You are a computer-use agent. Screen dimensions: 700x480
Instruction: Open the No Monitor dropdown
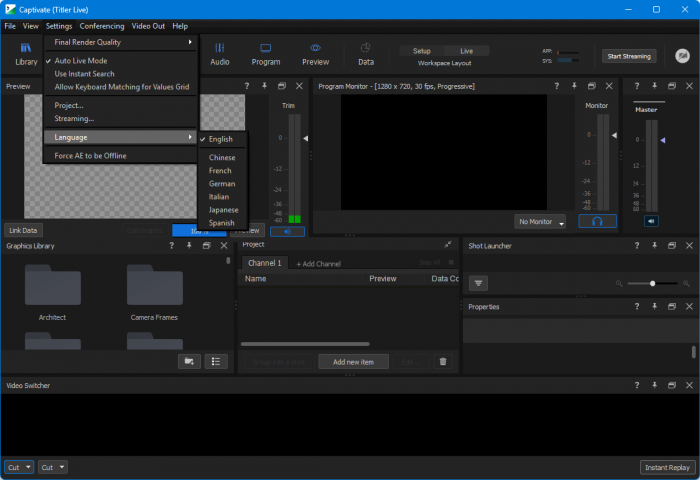[541, 221]
